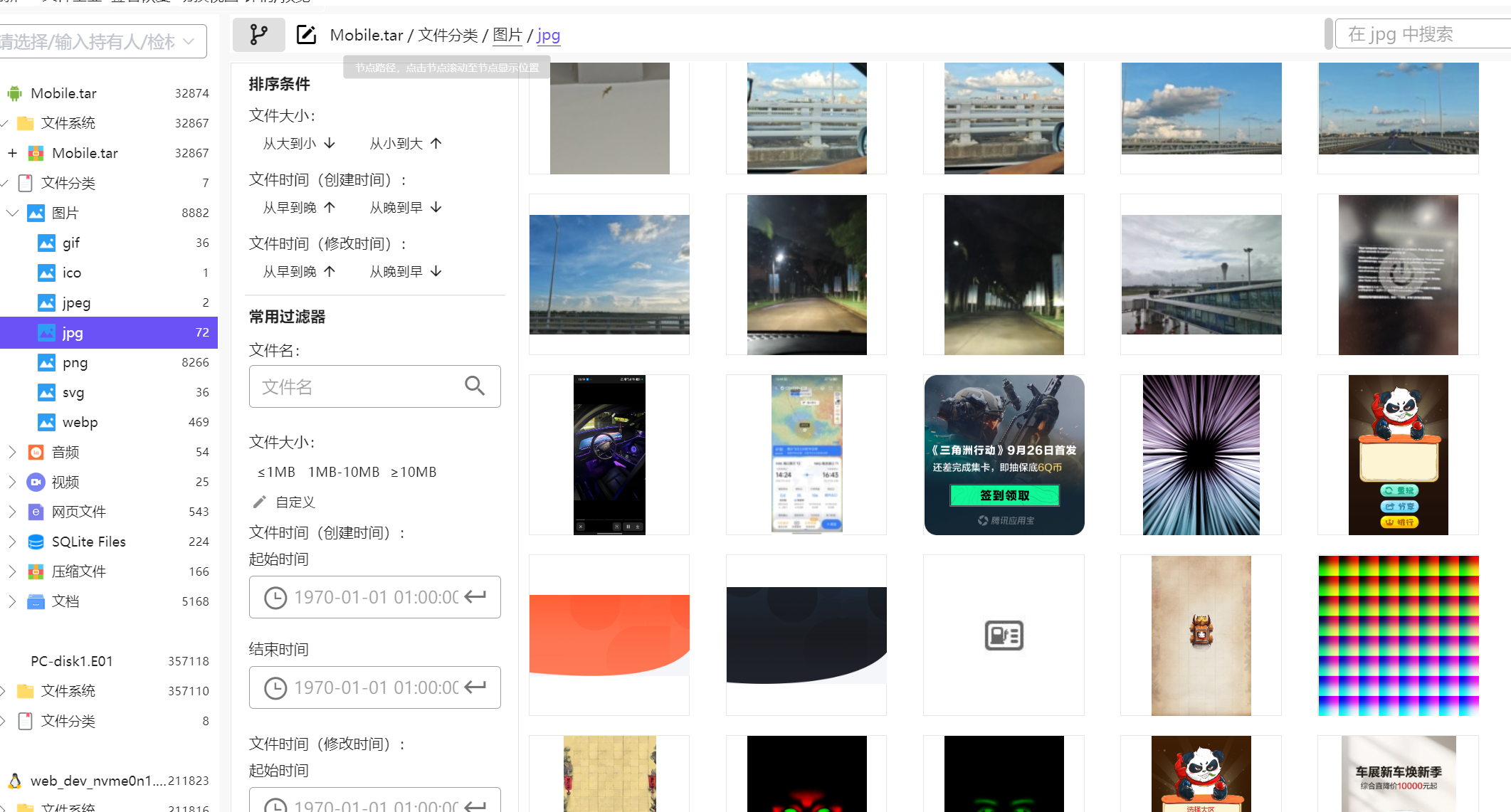Filter files of size 1MB-10MB
Screen dimensions: 1511x812
point(344,473)
